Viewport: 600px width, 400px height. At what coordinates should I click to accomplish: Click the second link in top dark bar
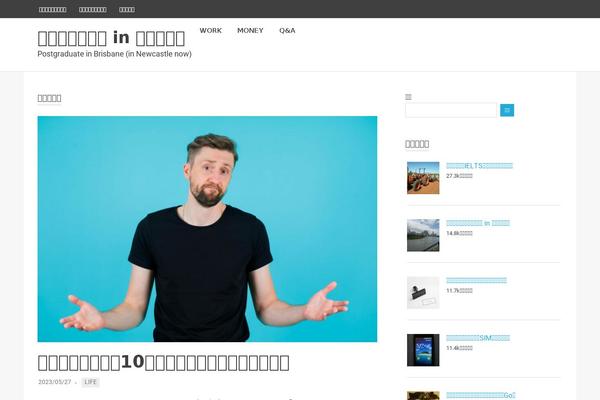[93, 10]
